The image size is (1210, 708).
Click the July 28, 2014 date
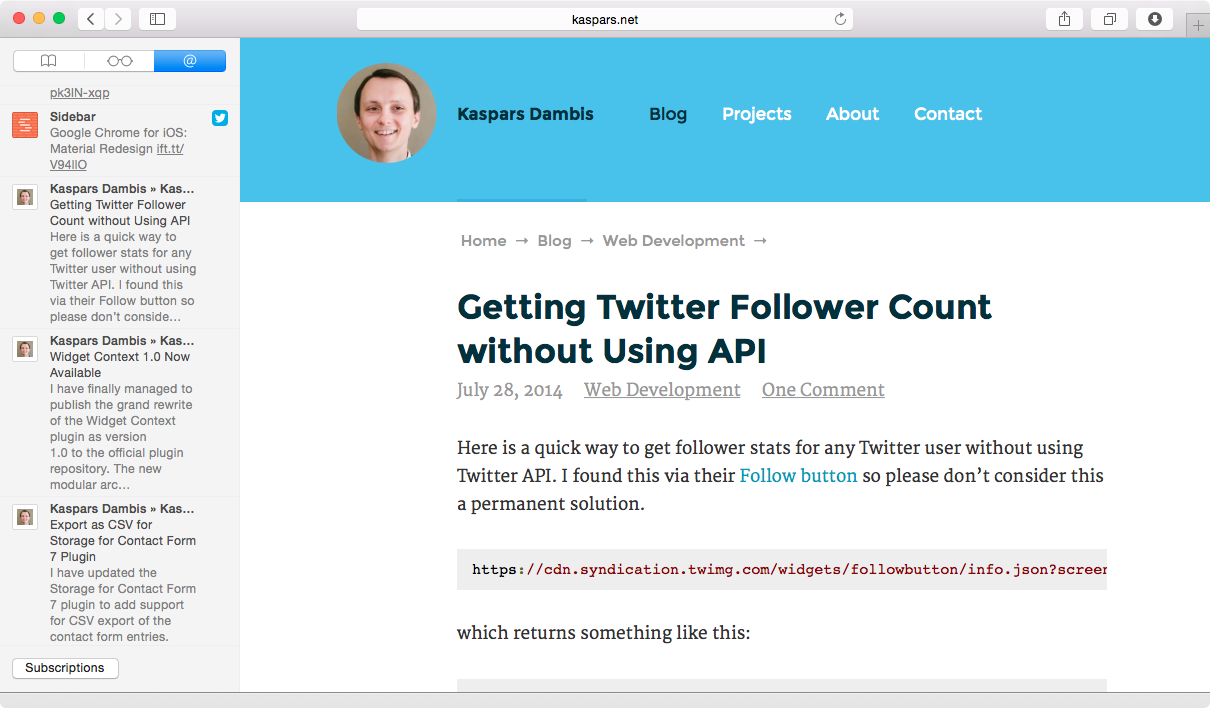[510, 390]
